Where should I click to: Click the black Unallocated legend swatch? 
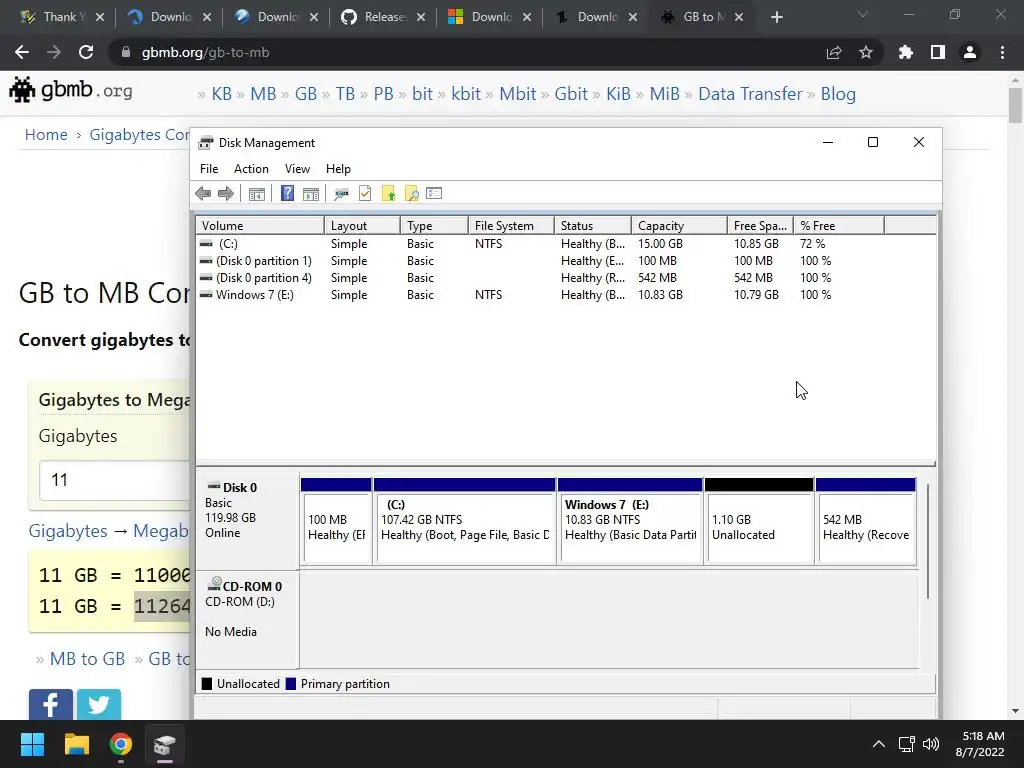click(207, 684)
